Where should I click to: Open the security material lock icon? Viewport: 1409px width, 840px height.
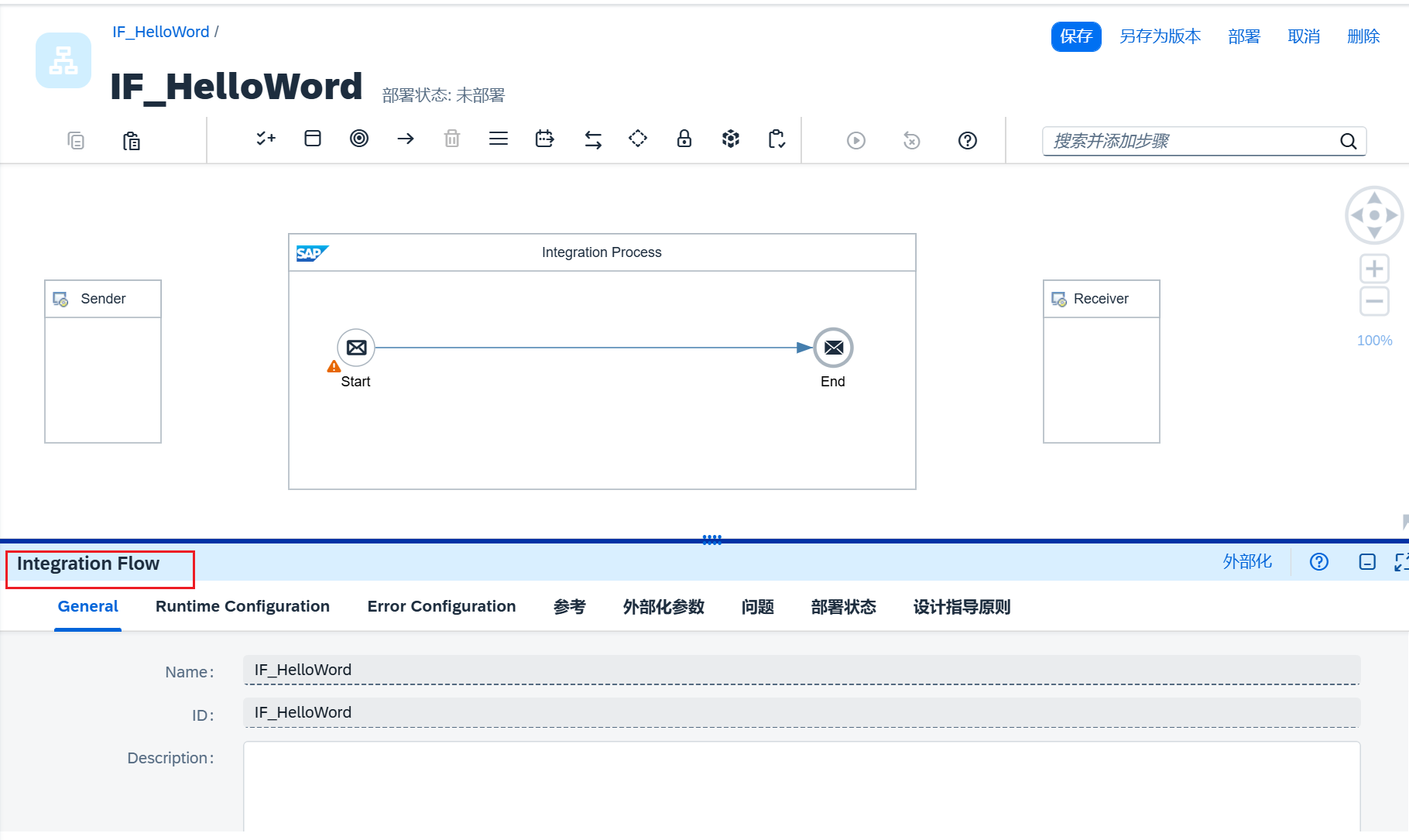click(684, 139)
